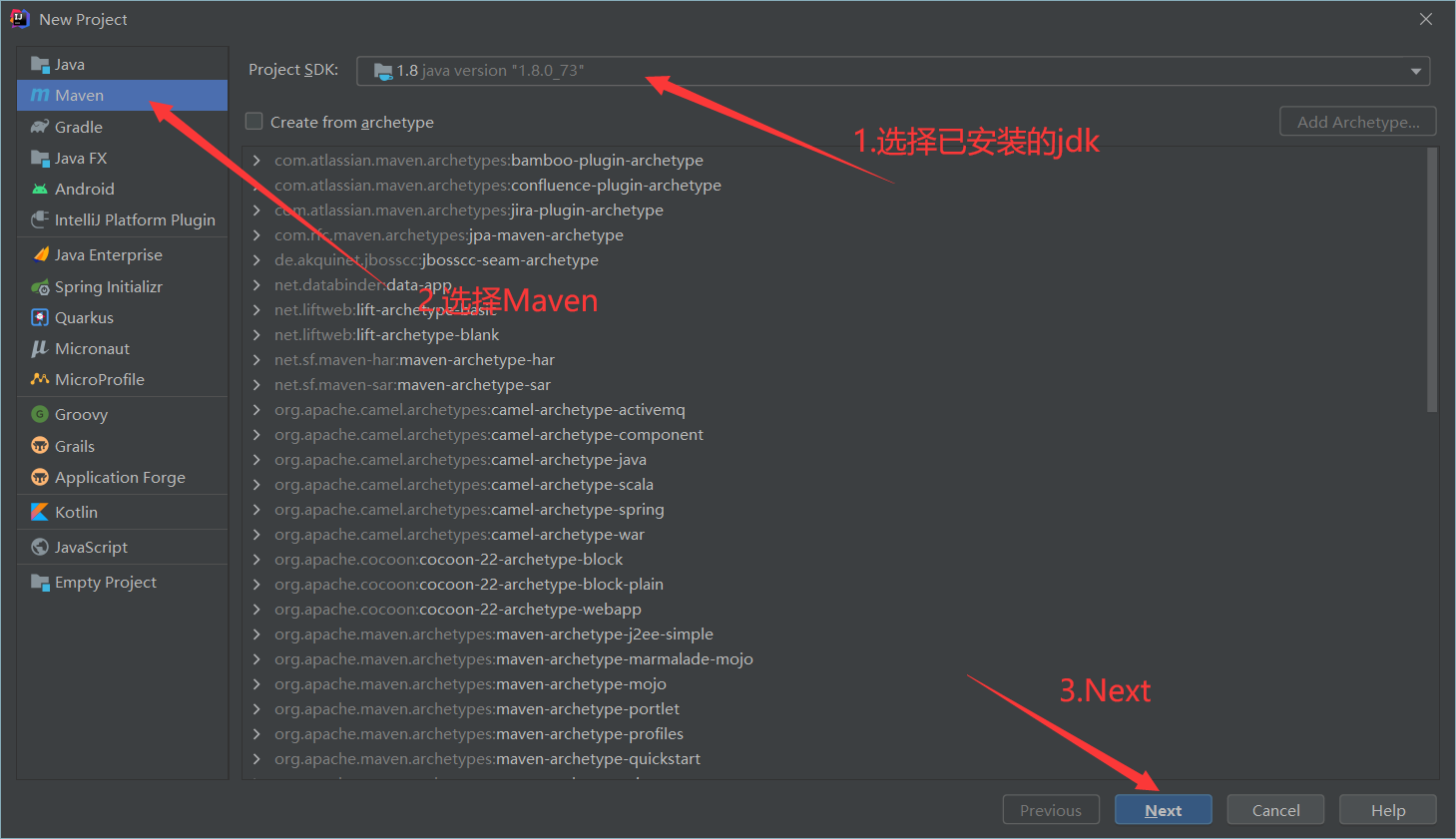
Task: Enable Create from archetype checkbox
Action: coord(254,122)
